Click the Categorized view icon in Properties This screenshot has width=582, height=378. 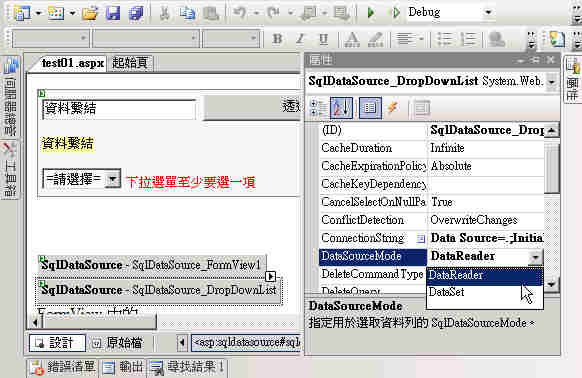[x=317, y=108]
